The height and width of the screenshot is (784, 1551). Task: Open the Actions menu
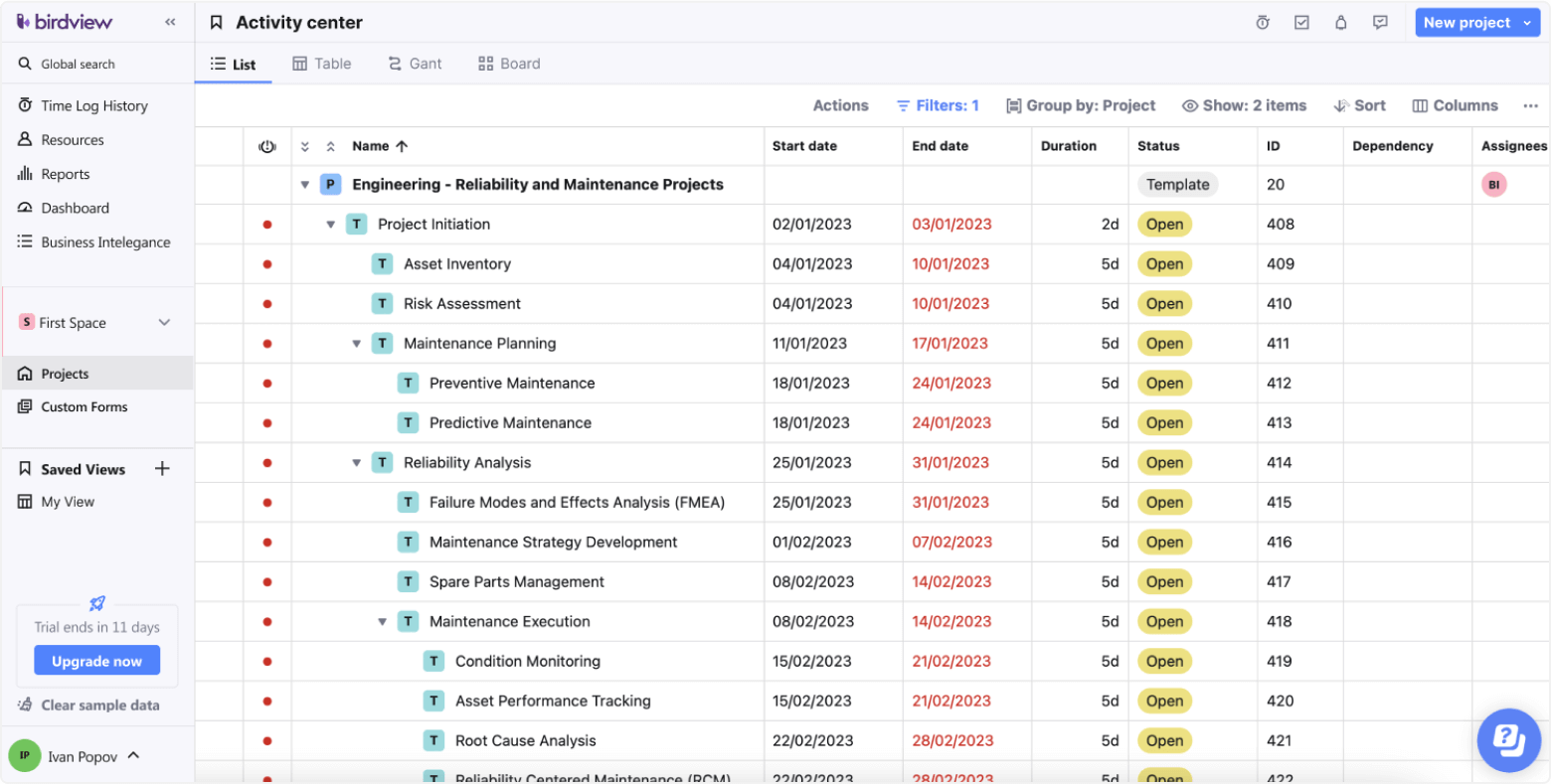point(840,105)
